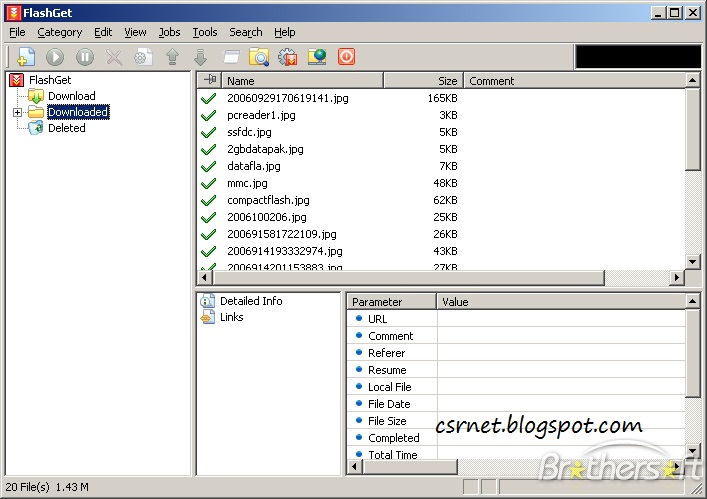
Task: Click parameter pane horizontal scroll left arrow
Action: pos(355,467)
